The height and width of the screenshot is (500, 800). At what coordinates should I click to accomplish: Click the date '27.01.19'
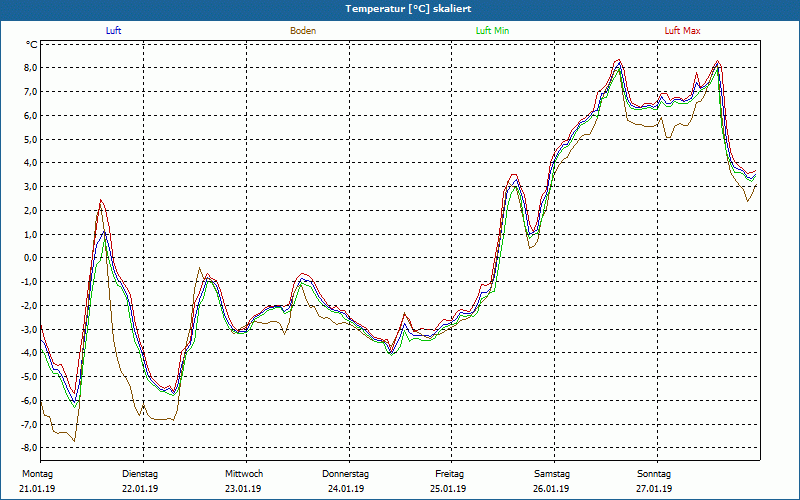654,489
